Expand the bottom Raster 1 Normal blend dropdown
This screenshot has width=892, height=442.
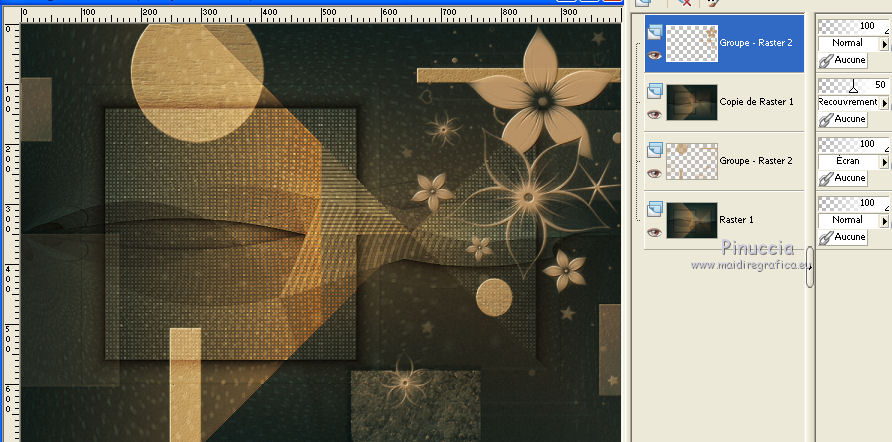tap(884, 220)
